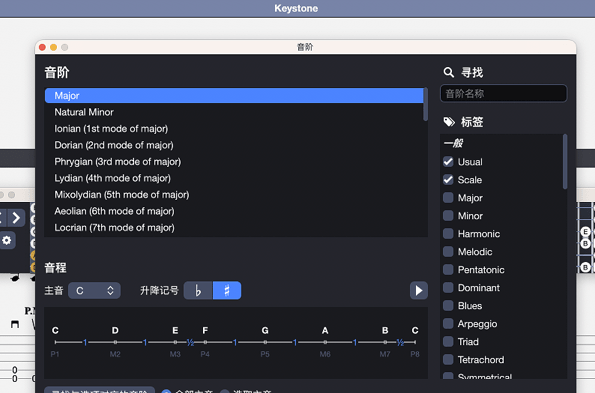Click the E note marker on background fretboard
The width and height of the screenshot is (595, 393).
585,232
